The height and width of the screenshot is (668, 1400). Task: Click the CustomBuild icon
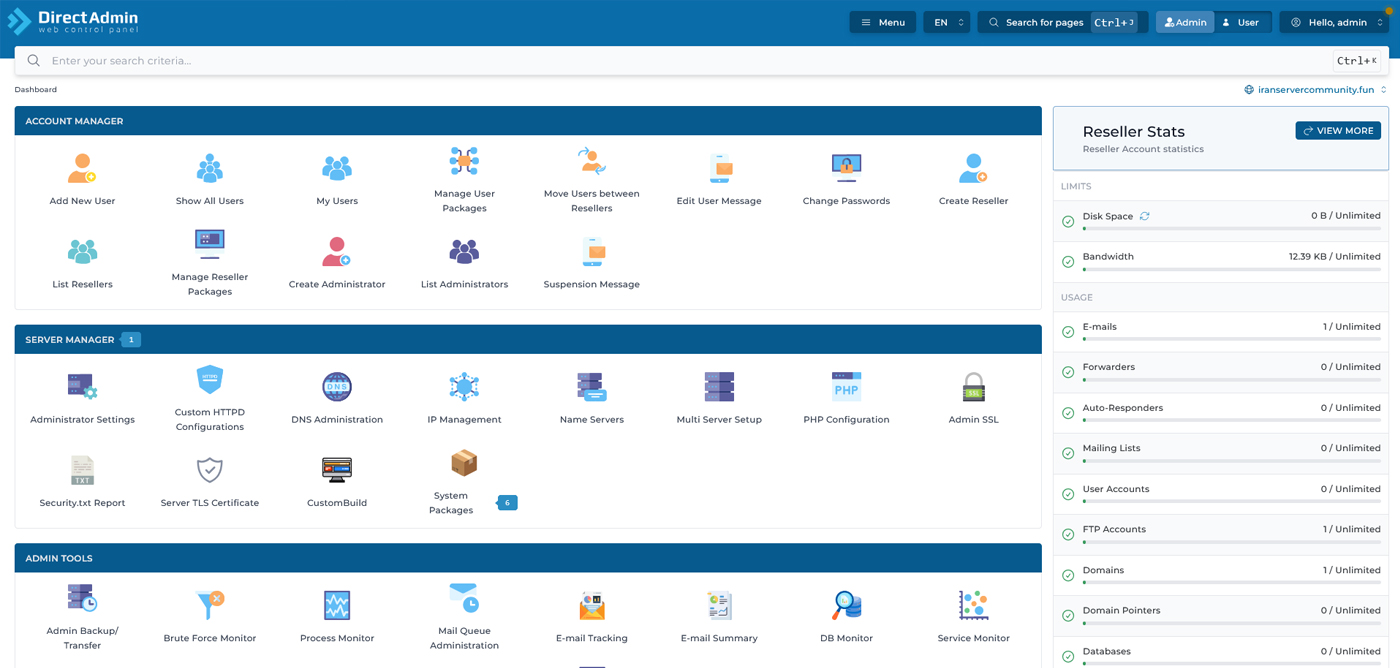click(337, 470)
